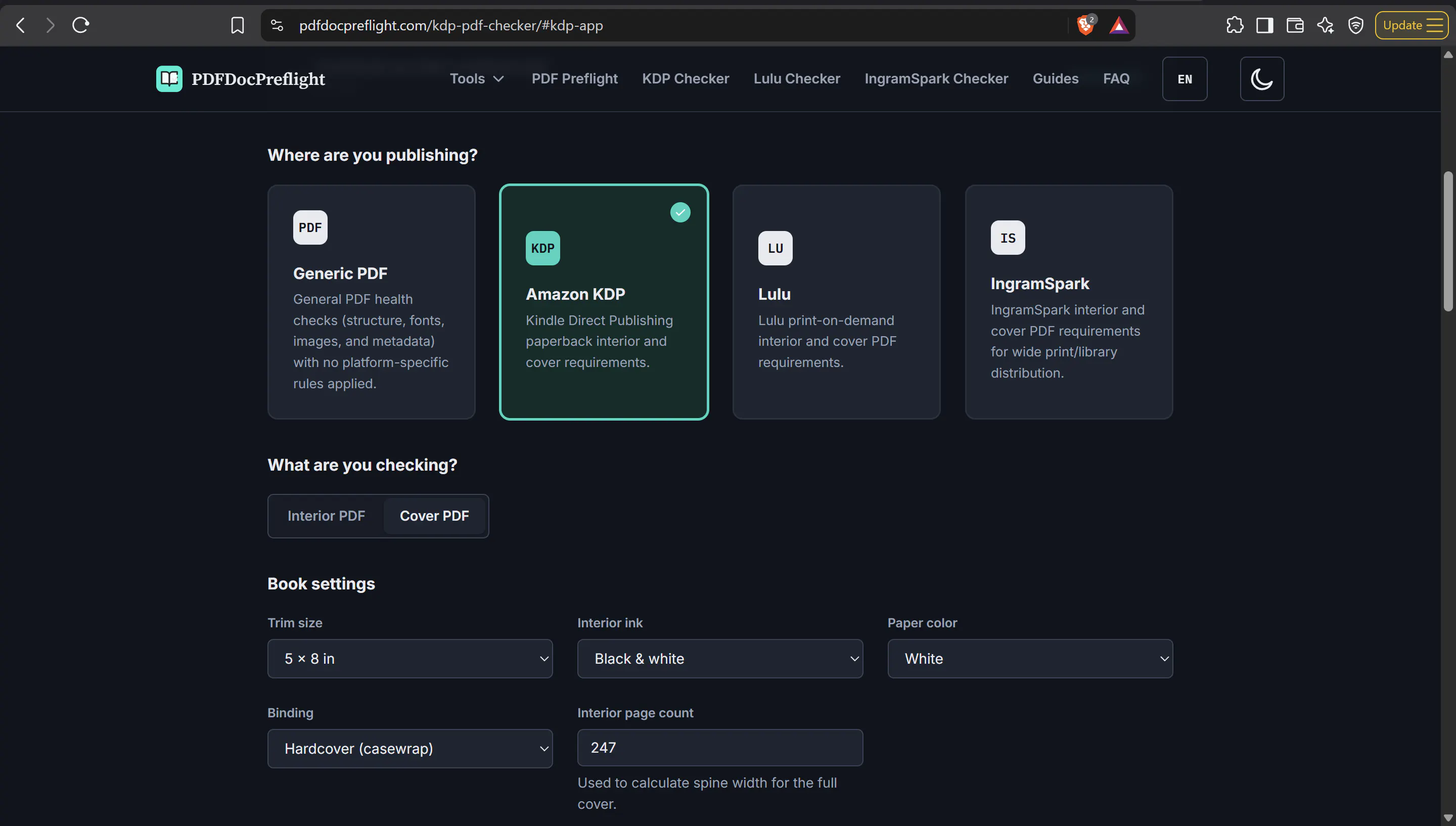Click the PDF badge on Generic PDF card

pos(310,227)
